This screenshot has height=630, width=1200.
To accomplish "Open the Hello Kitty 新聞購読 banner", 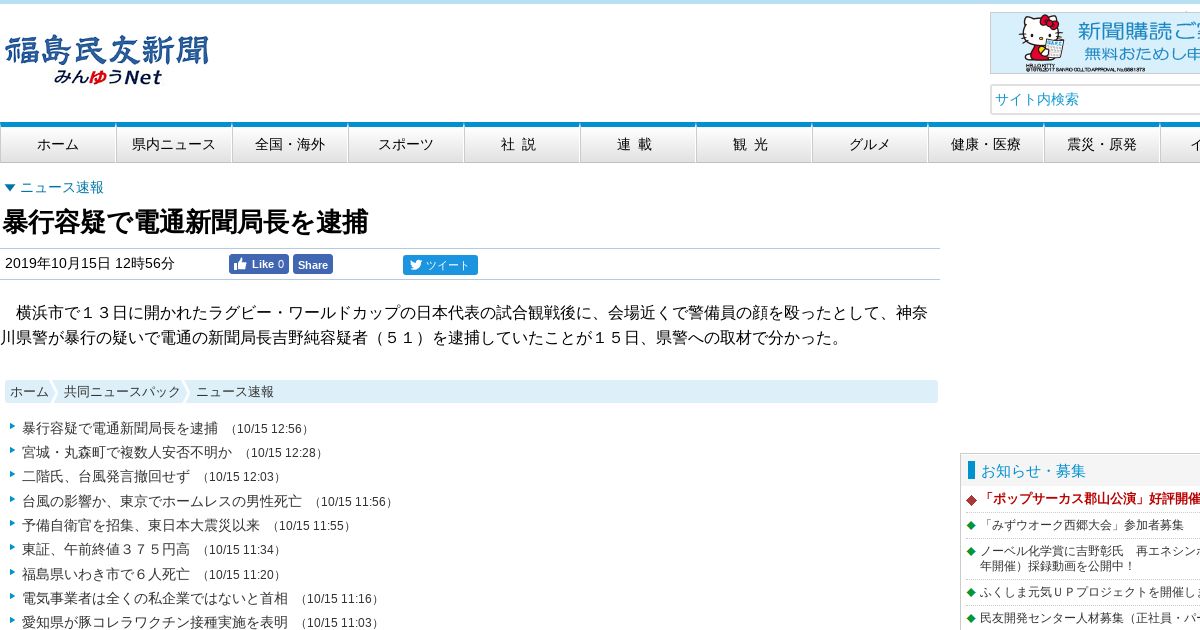I will pos(1095,43).
